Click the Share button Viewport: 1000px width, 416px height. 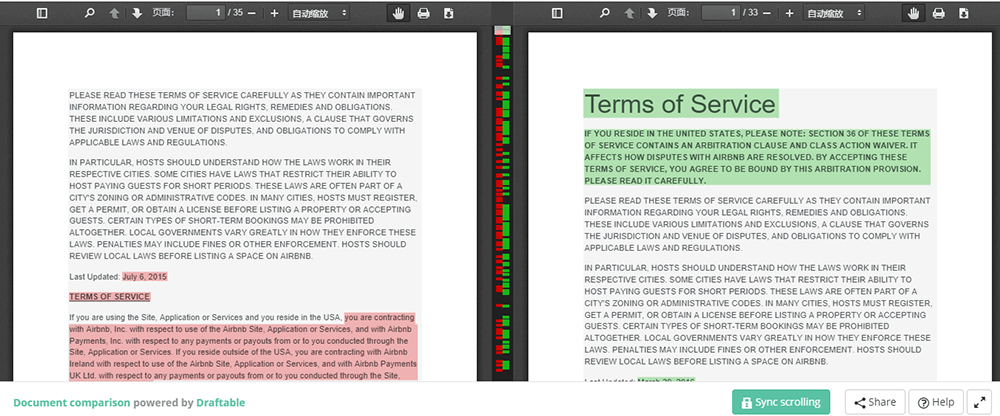tap(874, 402)
